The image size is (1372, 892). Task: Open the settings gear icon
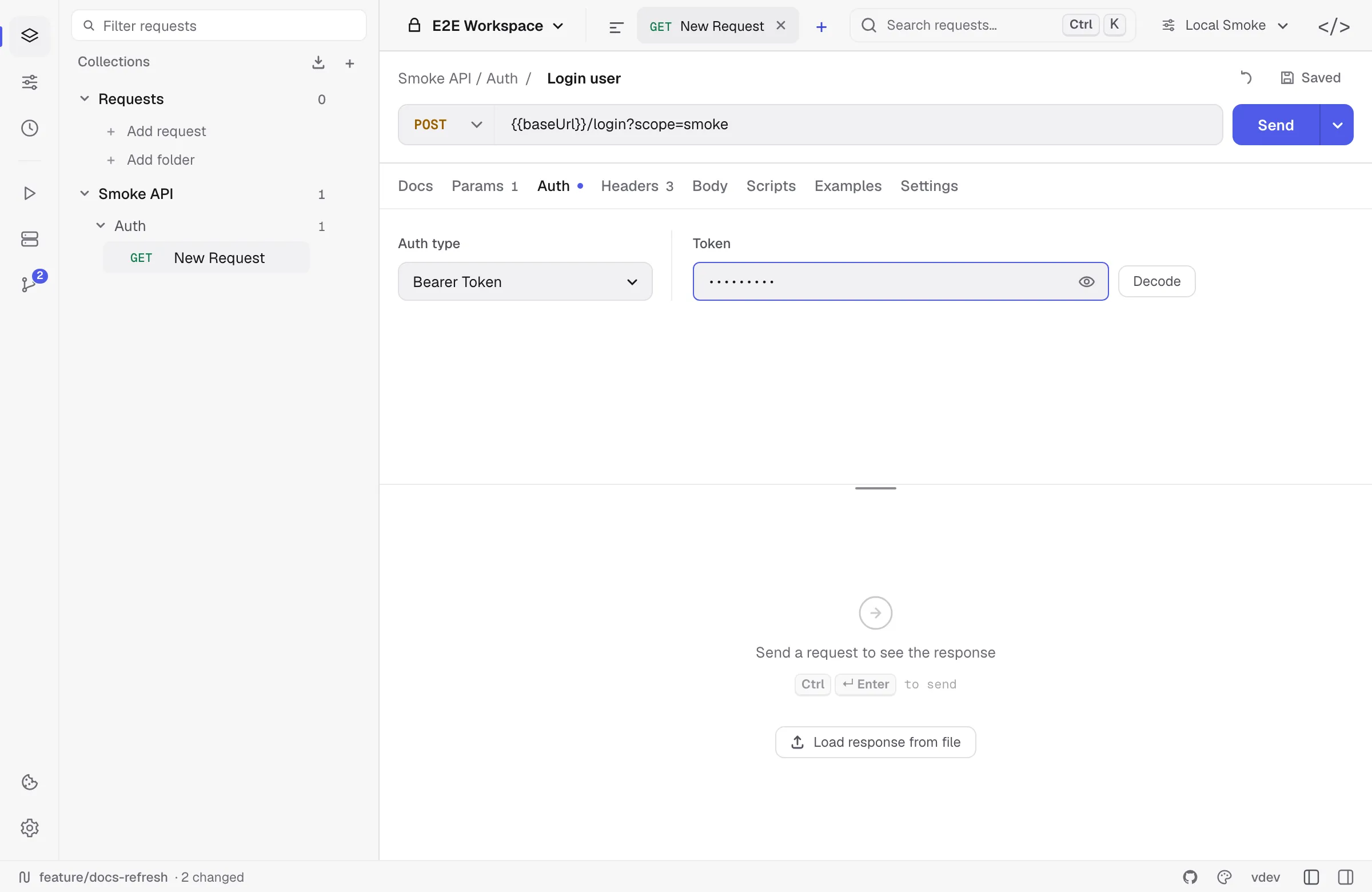click(29, 827)
